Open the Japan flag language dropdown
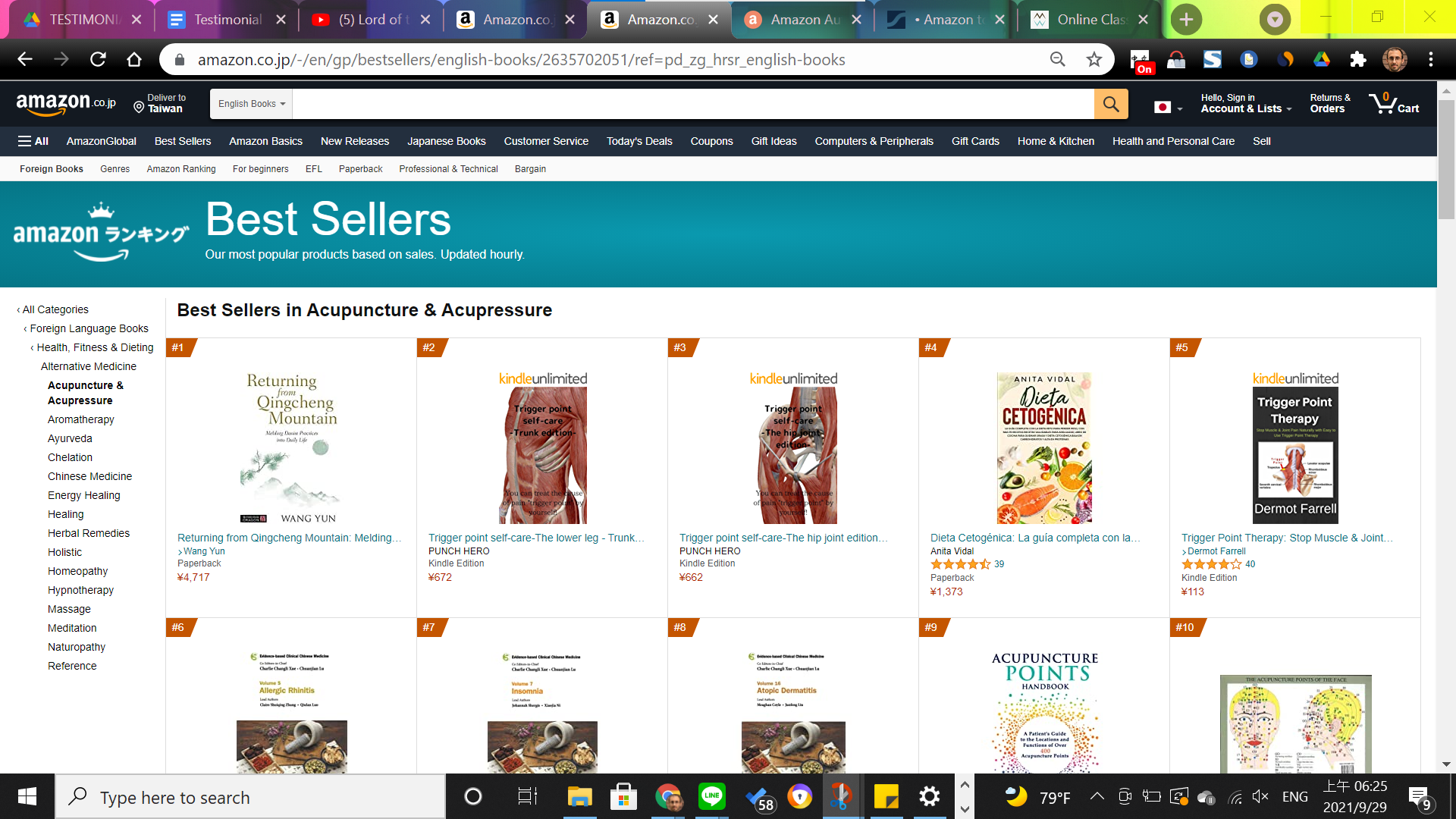The width and height of the screenshot is (1456, 819). coord(1169,107)
